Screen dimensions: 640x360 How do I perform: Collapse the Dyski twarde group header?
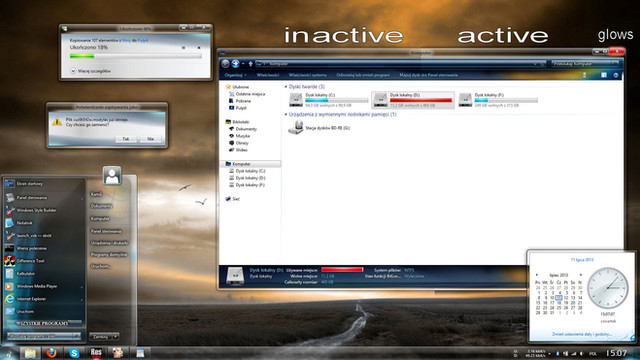[305, 87]
